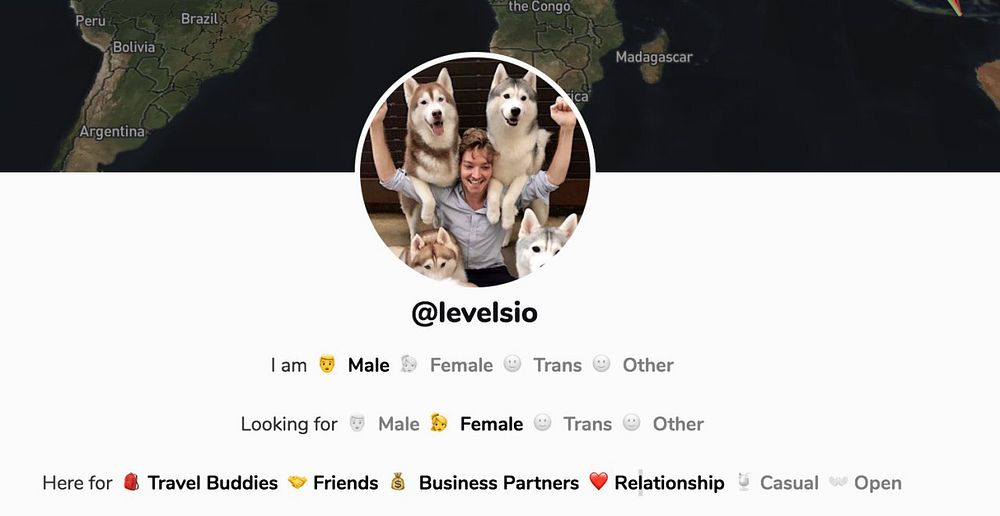Image resolution: width=1000 pixels, height=516 pixels.
Task: Choose Male in the Looking for row
Action: pos(399,424)
